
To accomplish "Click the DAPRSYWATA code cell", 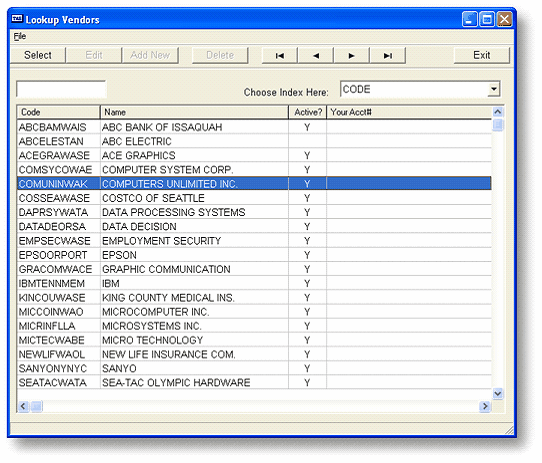I will pyautogui.click(x=59, y=212).
